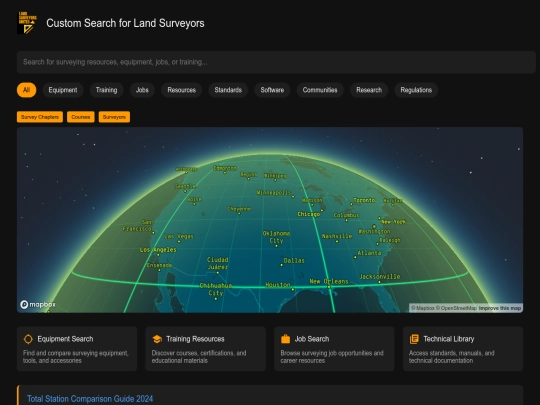Click the Chicago label on the globe

pyautogui.click(x=309, y=214)
